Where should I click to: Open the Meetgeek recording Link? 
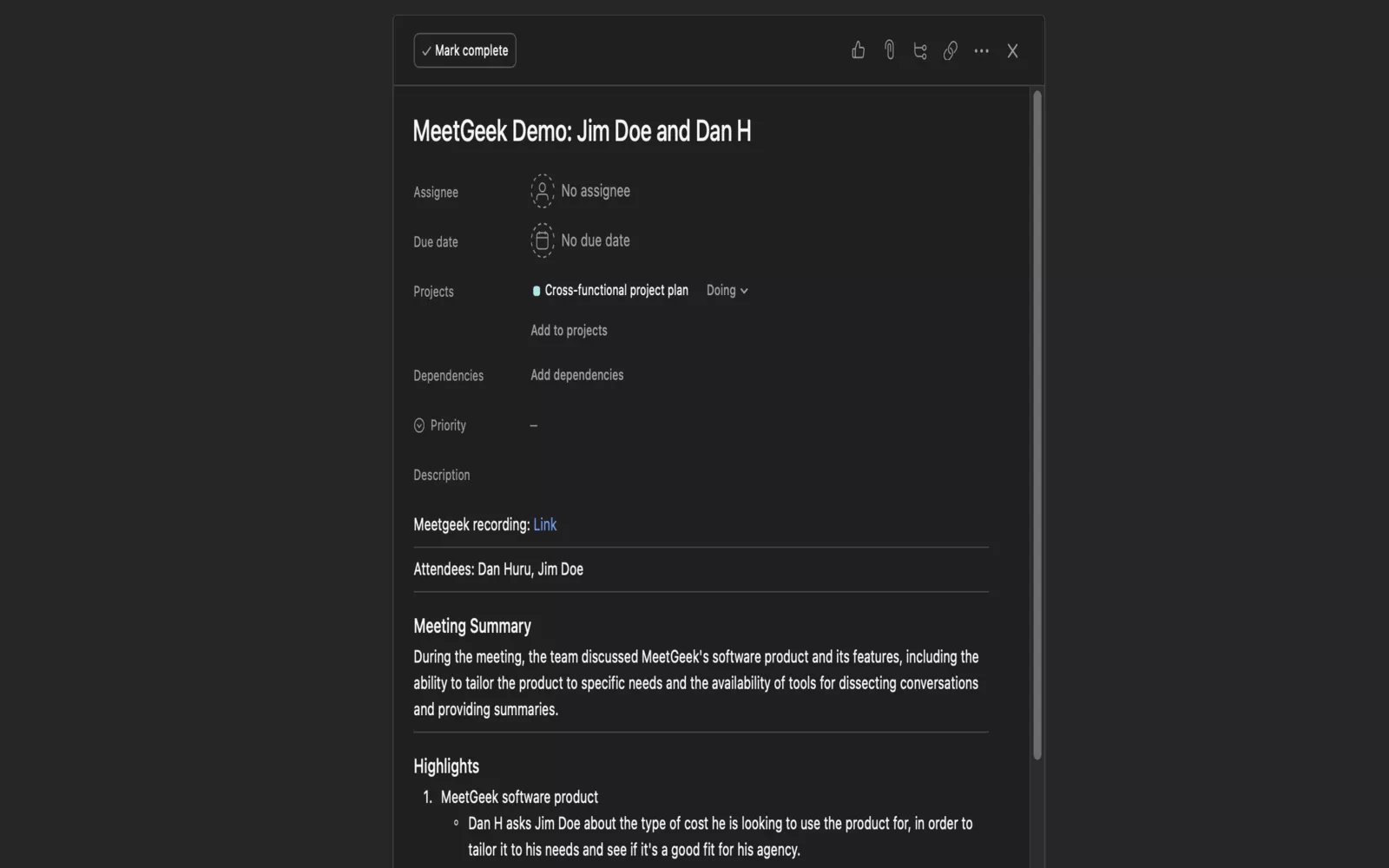coord(544,524)
